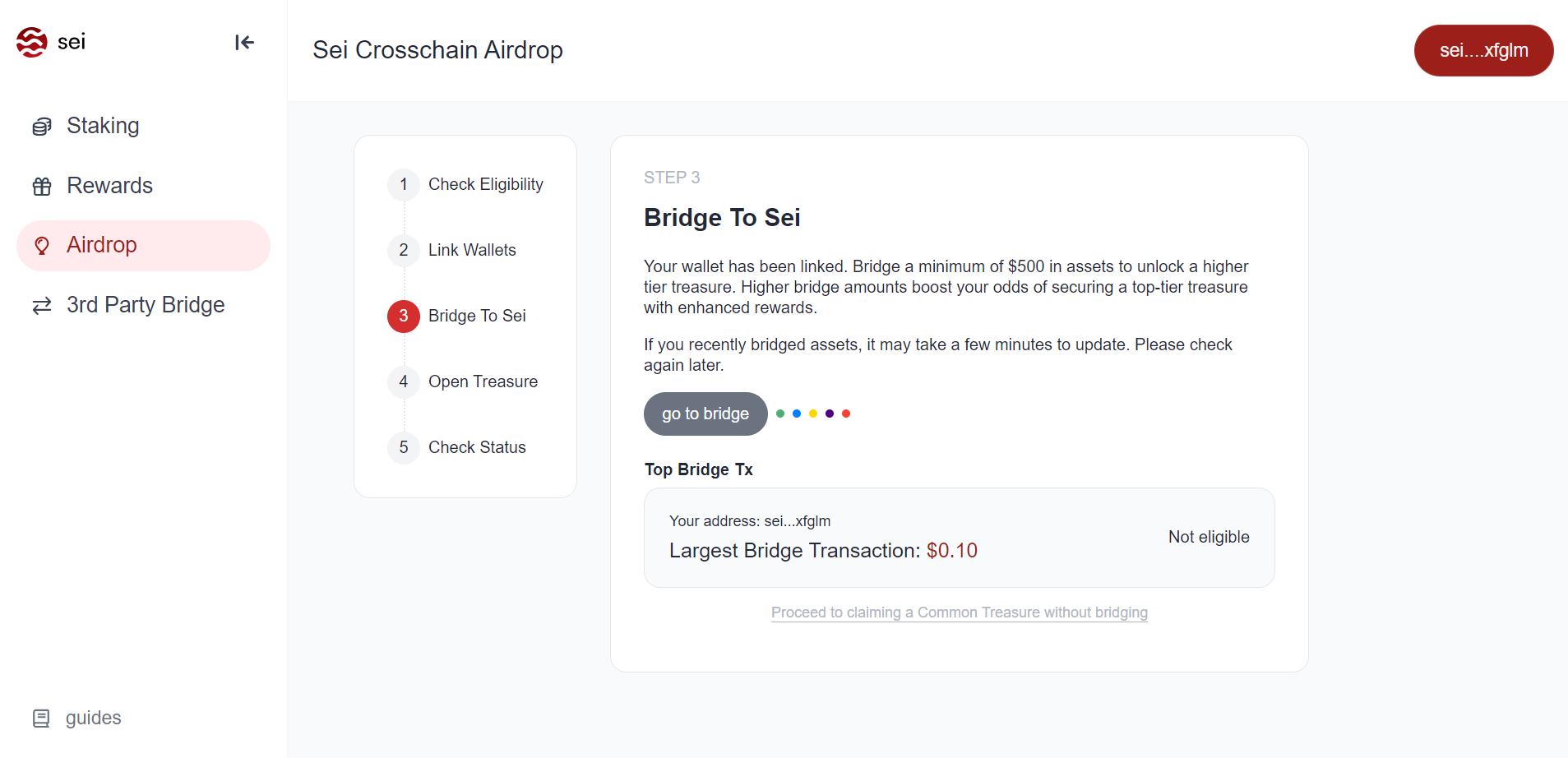Screen dimensions: 1568x758
Task: Click the green dot indicator
Action: tap(780, 414)
